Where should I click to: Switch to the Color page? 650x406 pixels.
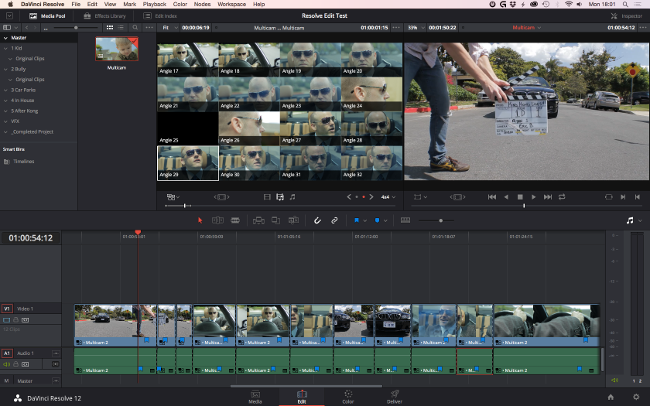(x=348, y=397)
